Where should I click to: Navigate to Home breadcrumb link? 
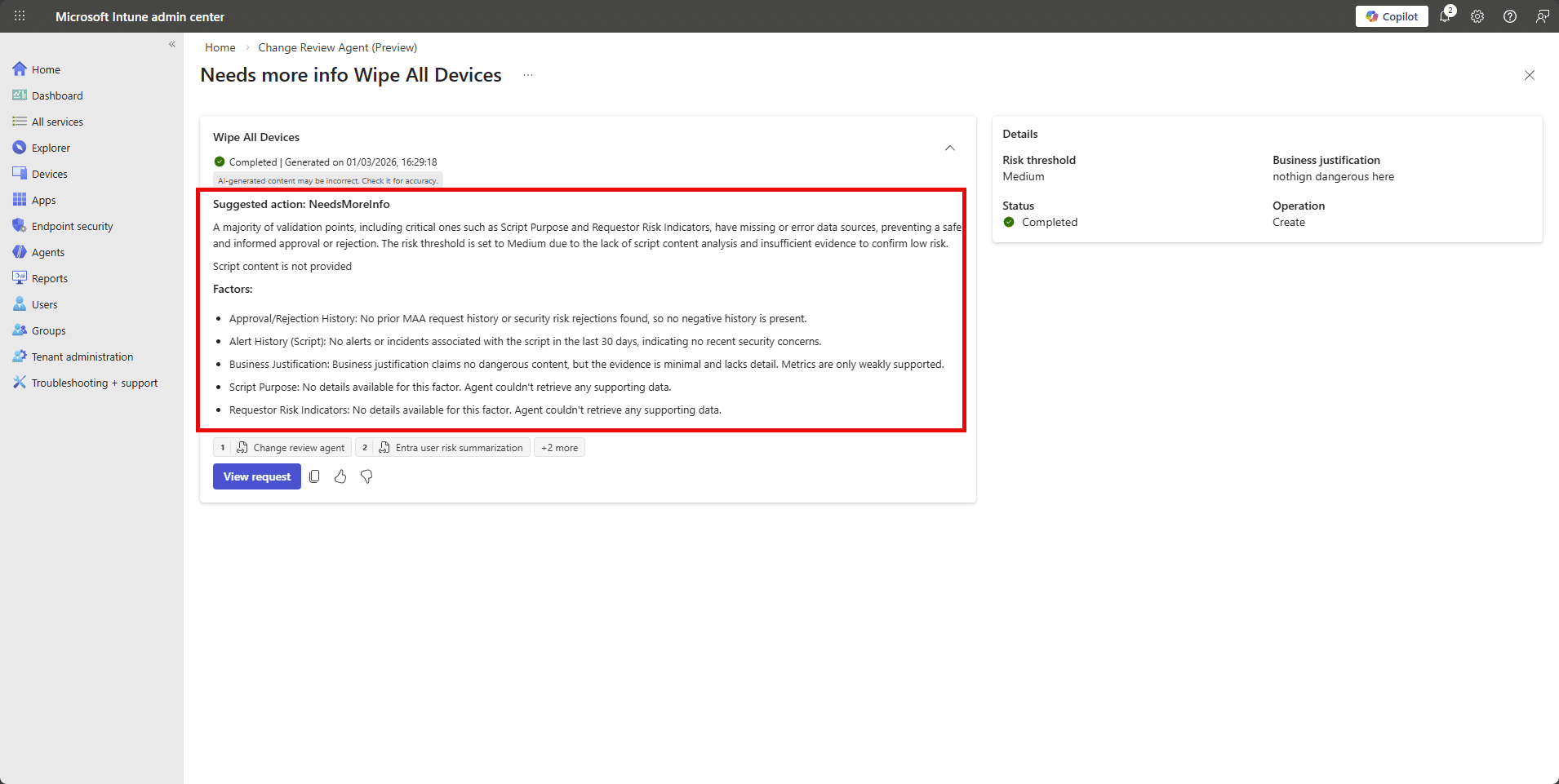coord(220,47)
